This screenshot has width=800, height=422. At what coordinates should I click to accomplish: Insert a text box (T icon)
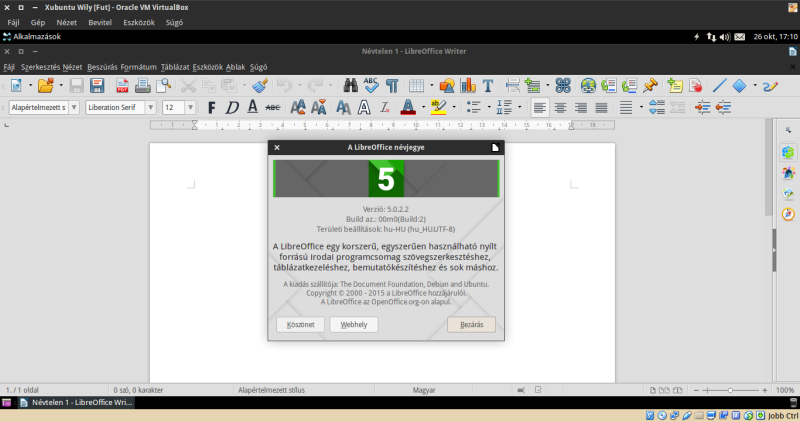pyautogui.click(x=488, y=85)
